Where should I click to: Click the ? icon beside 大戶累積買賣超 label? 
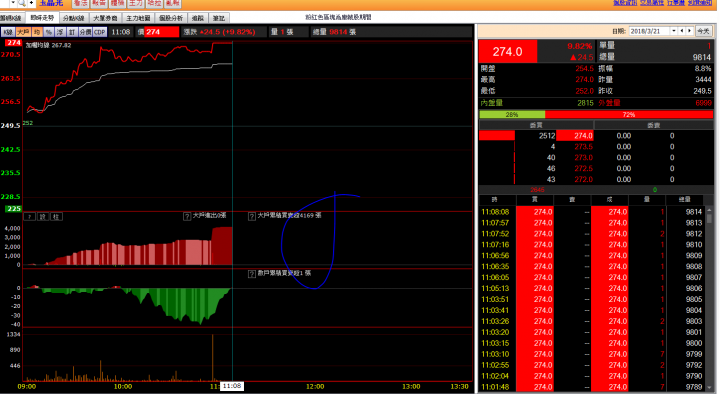[252, 216]
